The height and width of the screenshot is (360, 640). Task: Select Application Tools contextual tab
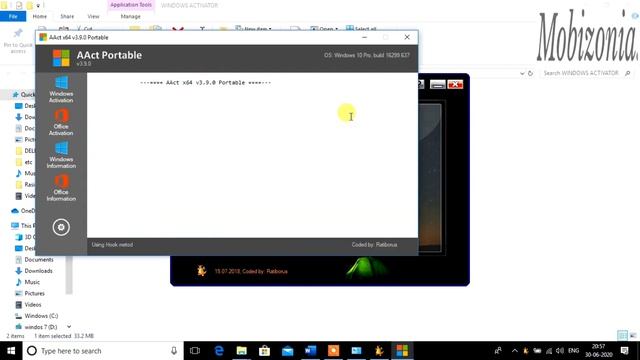tap(131, 5)
